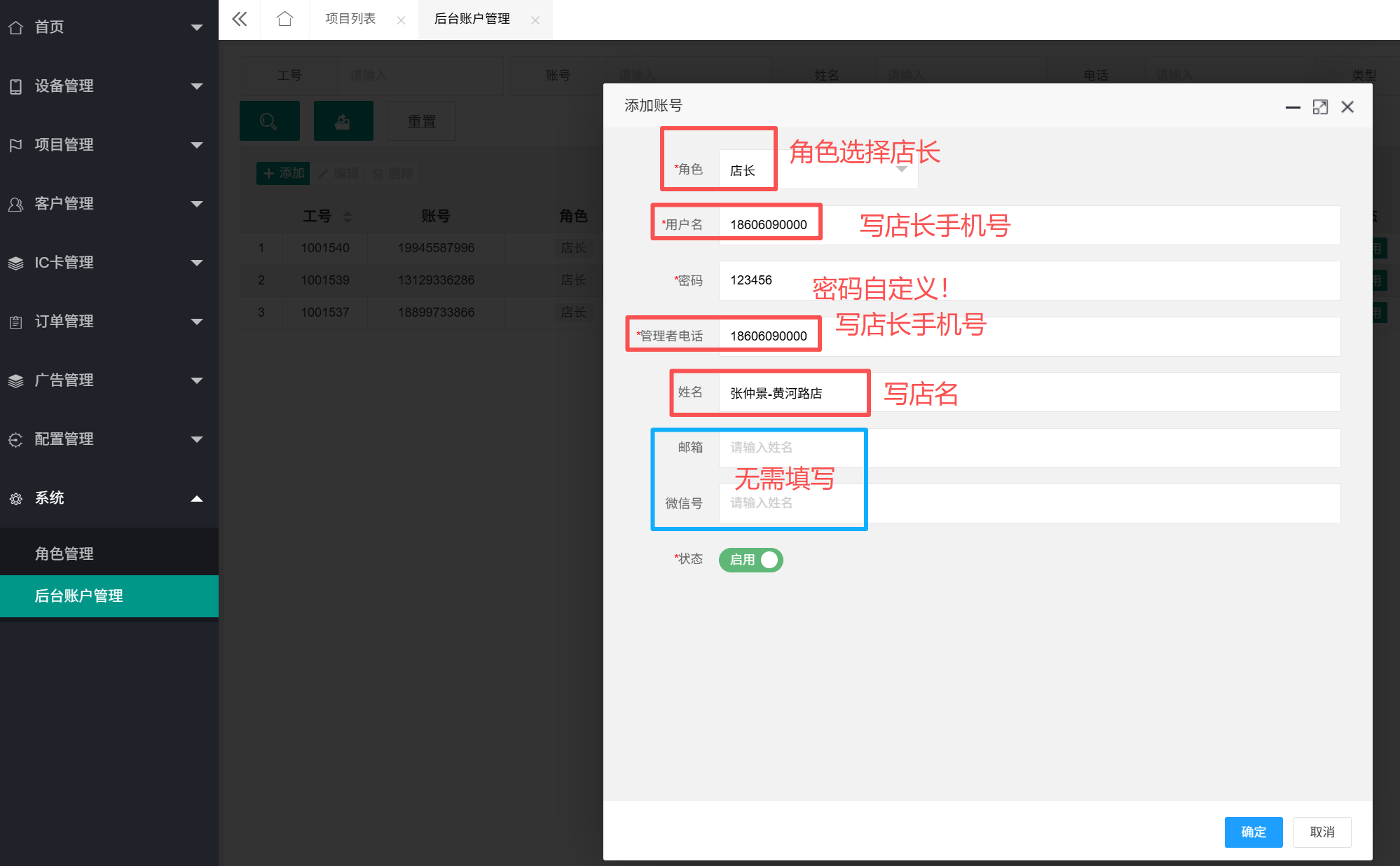Toggle the 启用 status switch
The height and width of the screenshot is (866, 1400).
[750, 560]
